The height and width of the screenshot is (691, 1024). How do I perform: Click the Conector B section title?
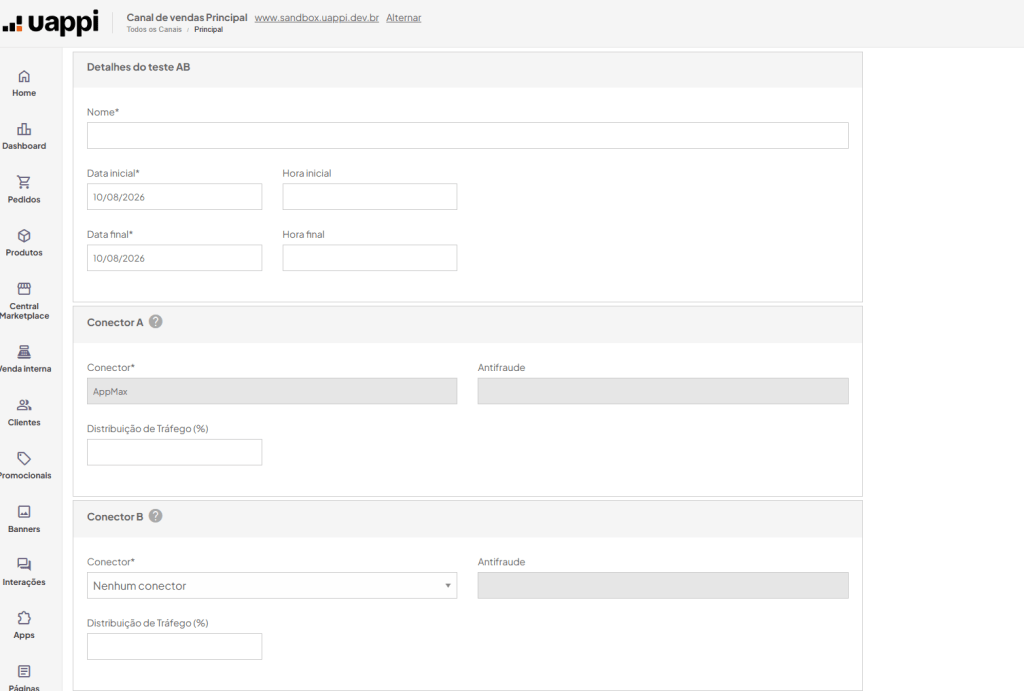(115, 517)
